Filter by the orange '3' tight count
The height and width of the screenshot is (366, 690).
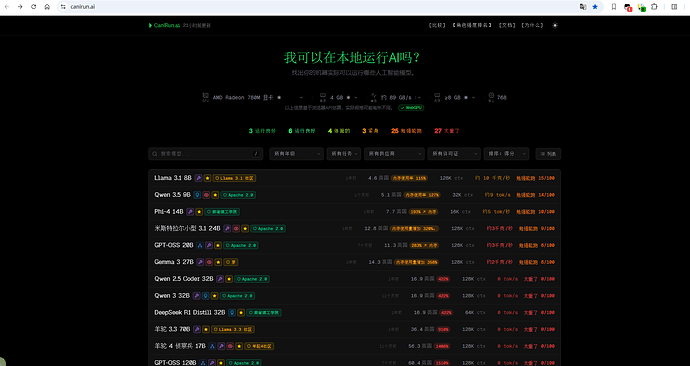click(371, 131)
